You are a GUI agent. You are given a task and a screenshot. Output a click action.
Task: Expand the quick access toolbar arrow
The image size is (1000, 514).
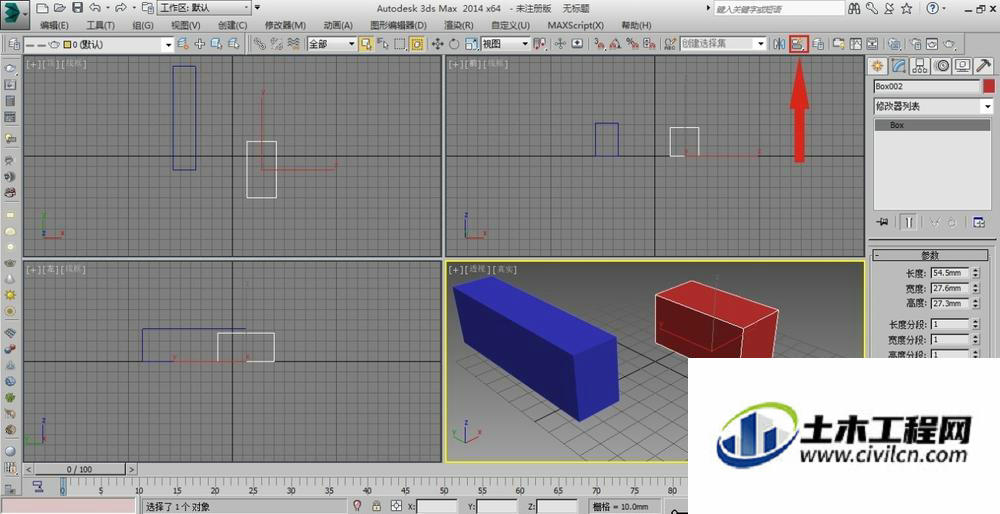[x=257, y=8]
